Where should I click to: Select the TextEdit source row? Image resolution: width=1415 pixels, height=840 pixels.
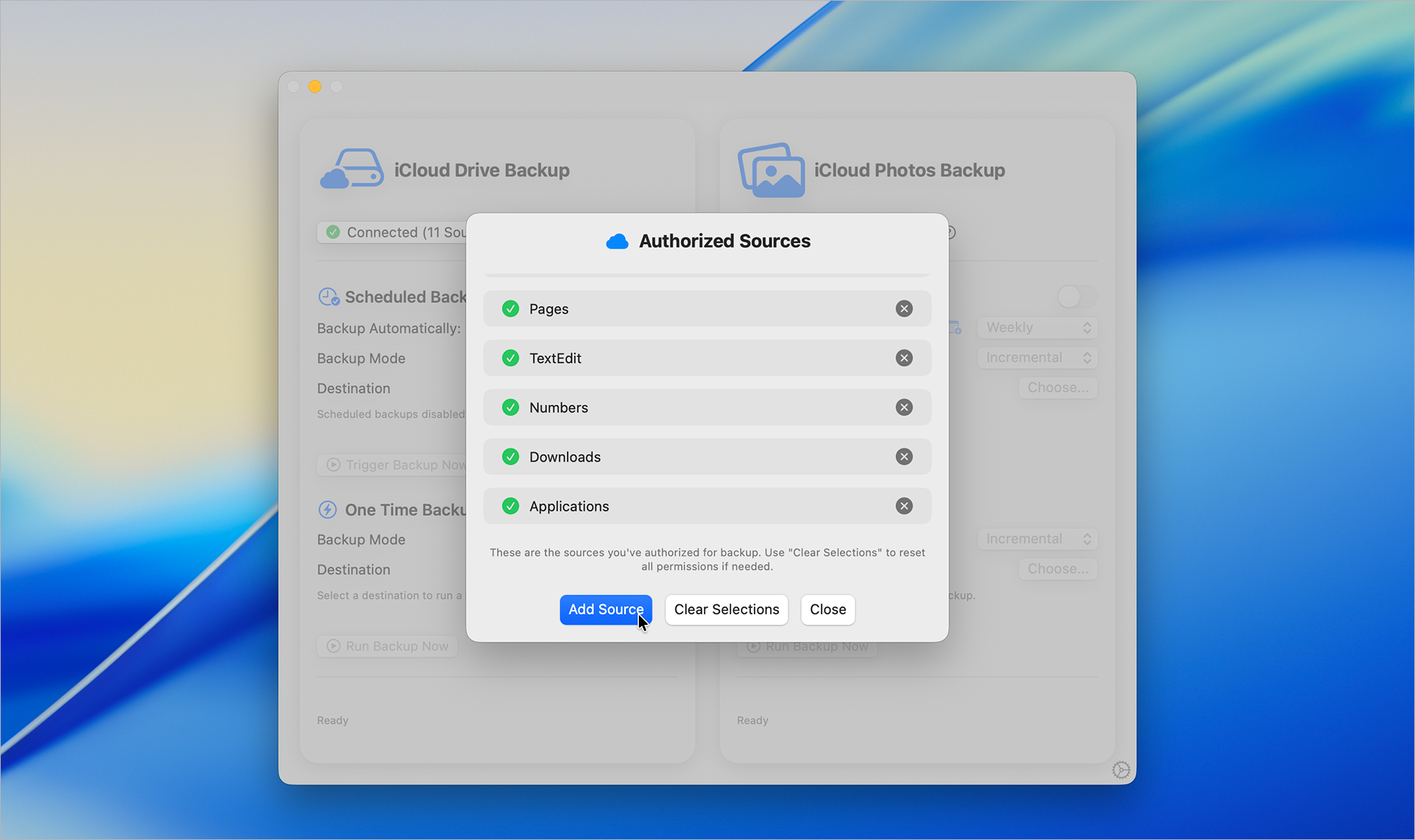click(x=707, y=358)
